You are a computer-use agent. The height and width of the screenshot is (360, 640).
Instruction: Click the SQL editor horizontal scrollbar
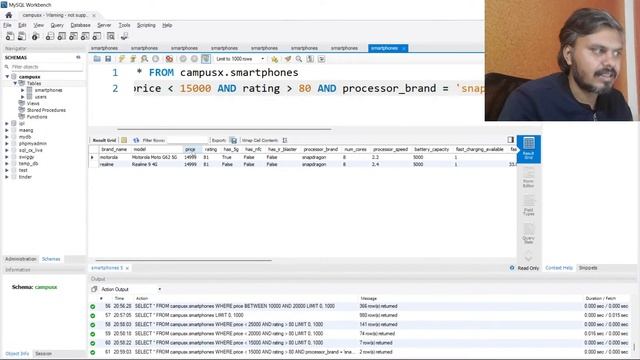click(x=224, y=129)
